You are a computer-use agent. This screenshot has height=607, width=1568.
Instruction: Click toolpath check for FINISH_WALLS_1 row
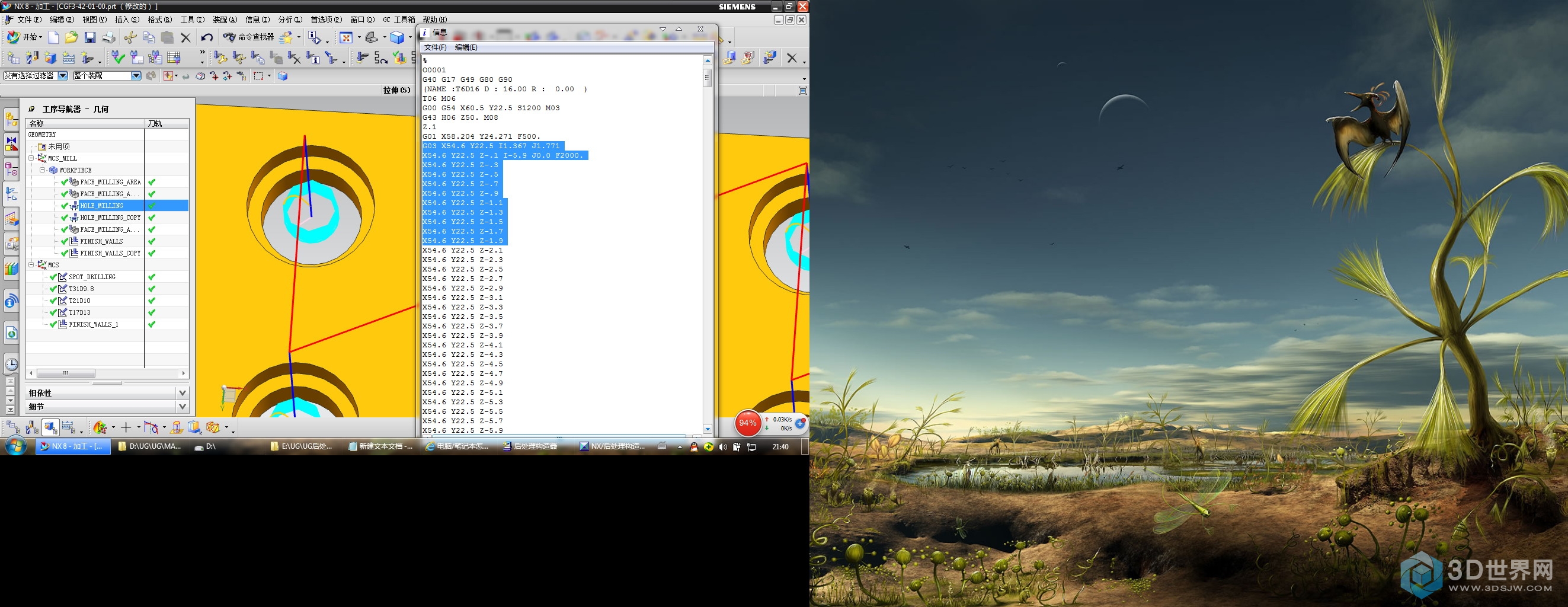pyautogui.click(x=152, y=324)
